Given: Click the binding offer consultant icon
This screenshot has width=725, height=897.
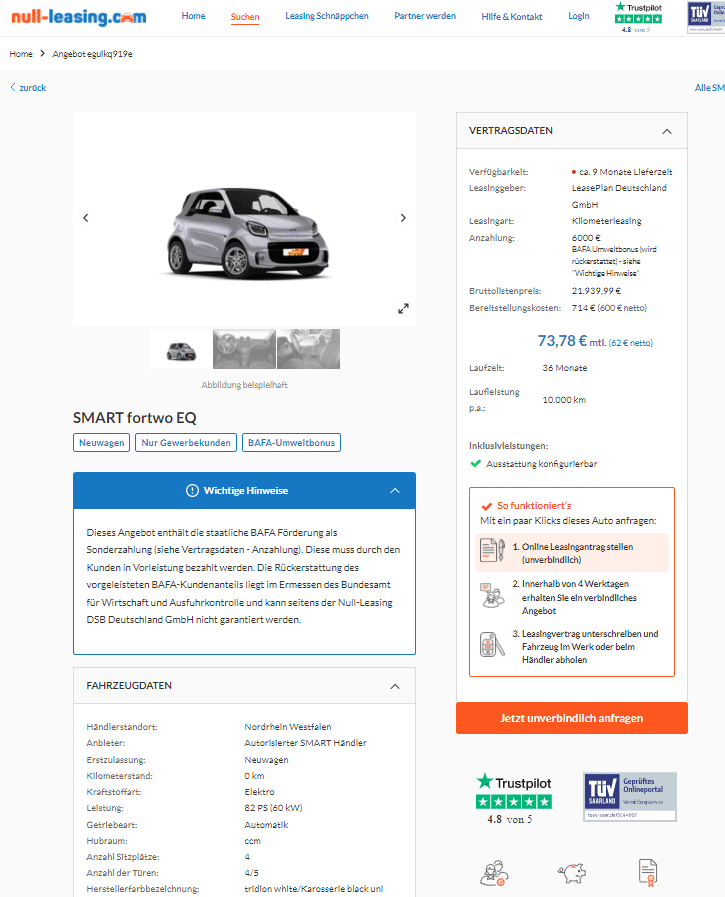Looking at the screenshot, I should [492, 596].
